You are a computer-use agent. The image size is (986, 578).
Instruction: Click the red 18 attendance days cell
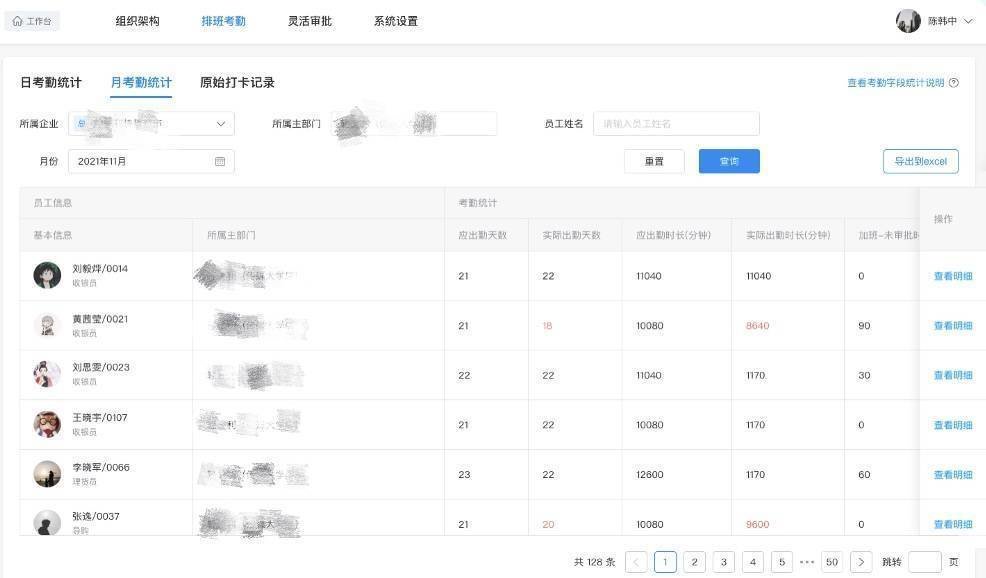click(x=547, y=325)
